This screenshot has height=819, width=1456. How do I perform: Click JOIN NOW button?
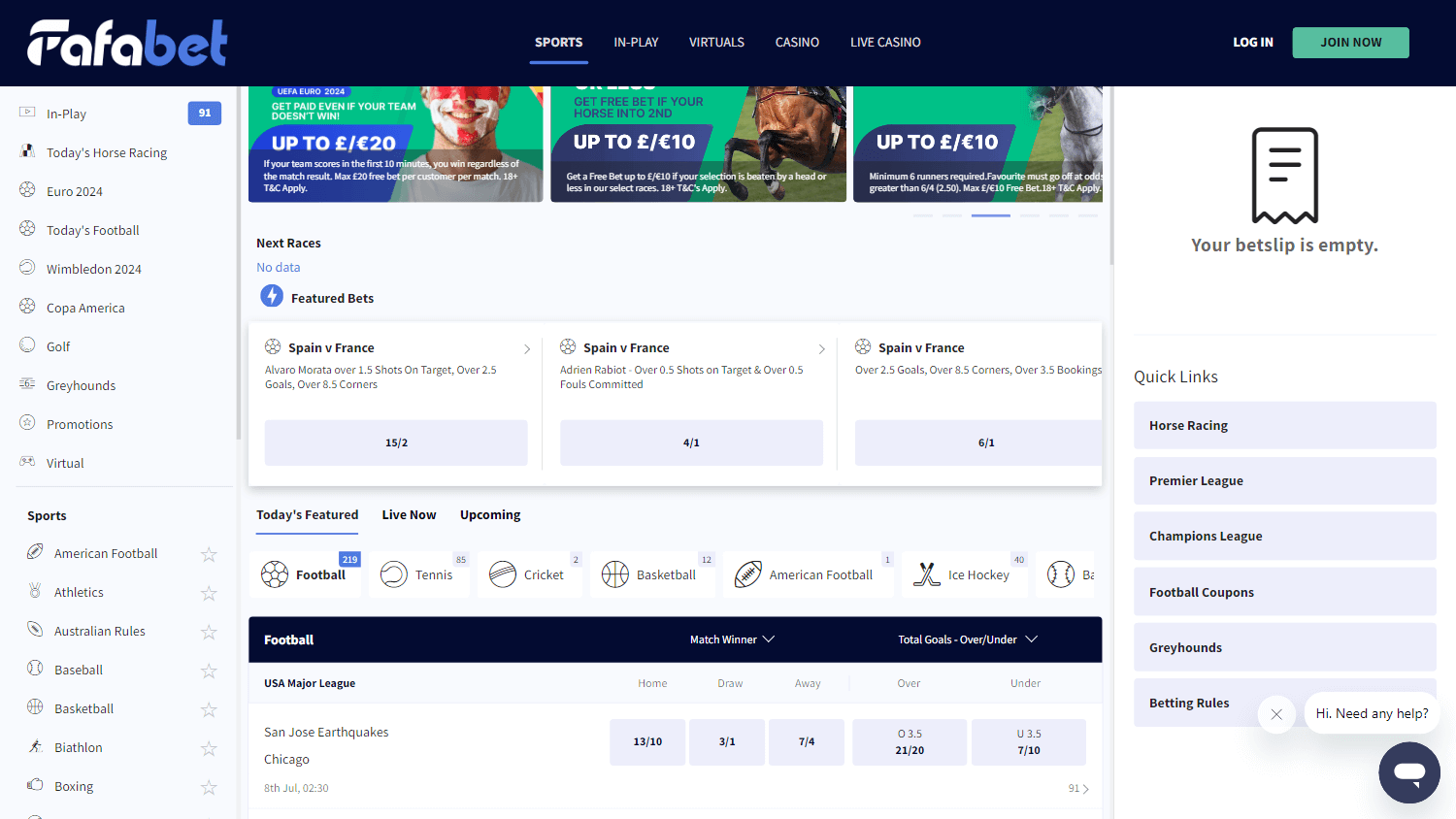point(1350,43)
